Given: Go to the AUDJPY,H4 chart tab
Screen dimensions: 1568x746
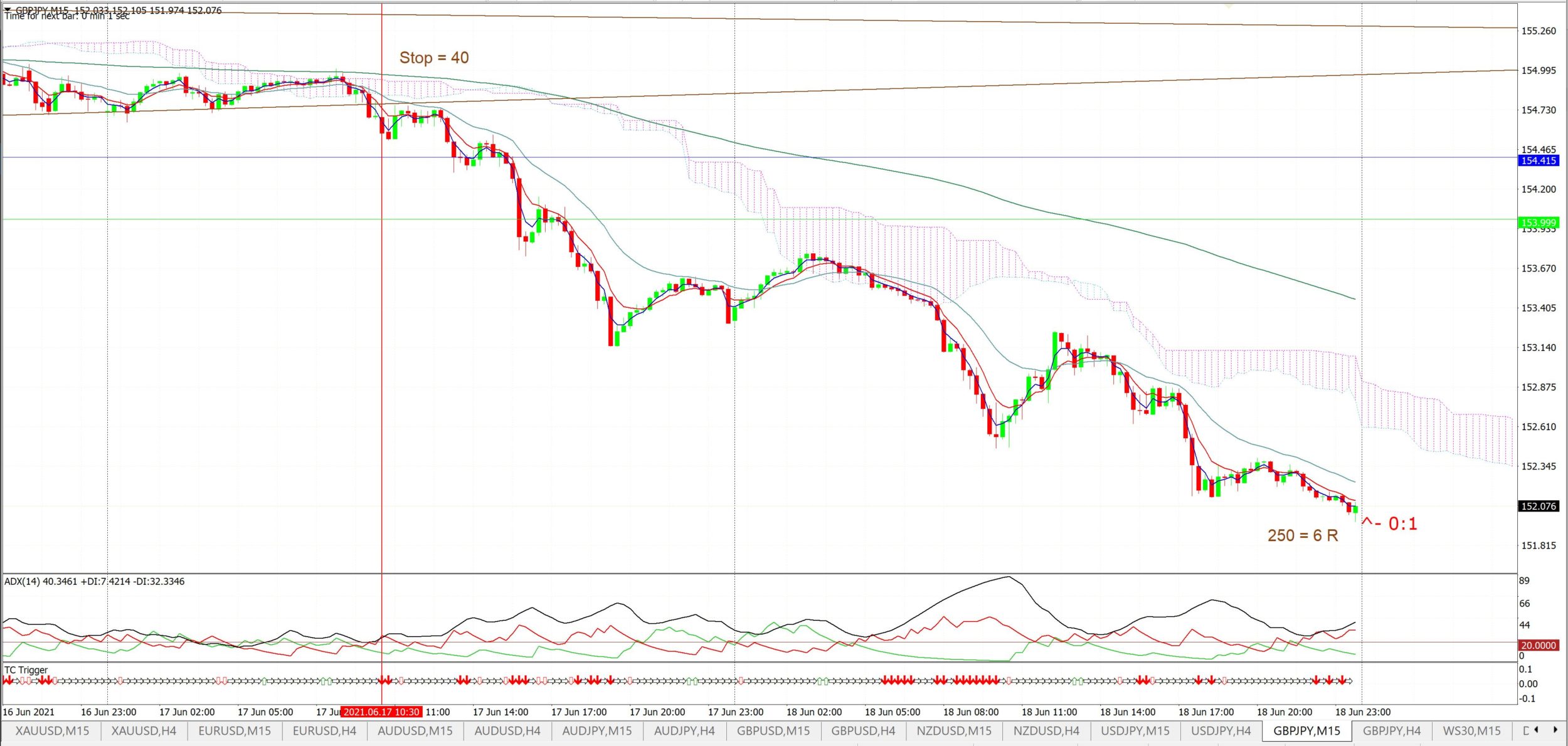Looking at the screenshot, I should (684, 731).
